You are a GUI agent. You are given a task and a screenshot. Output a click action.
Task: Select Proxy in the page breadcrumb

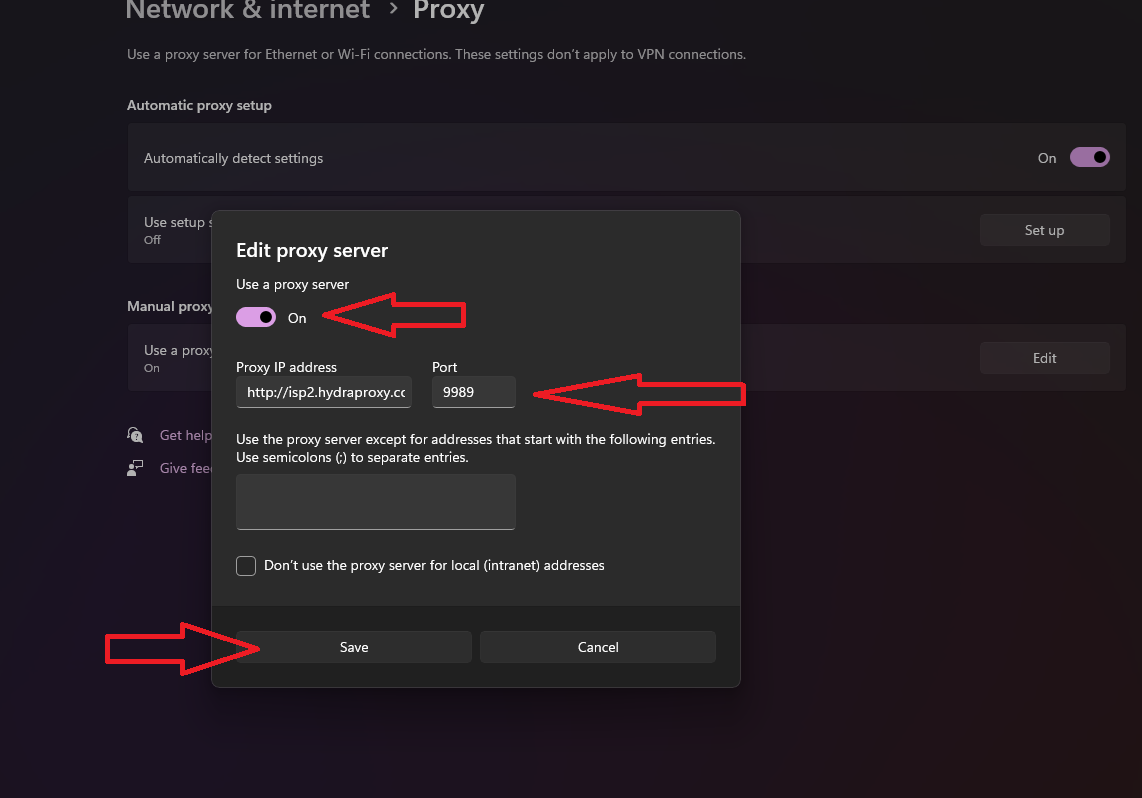click(448, 11)
